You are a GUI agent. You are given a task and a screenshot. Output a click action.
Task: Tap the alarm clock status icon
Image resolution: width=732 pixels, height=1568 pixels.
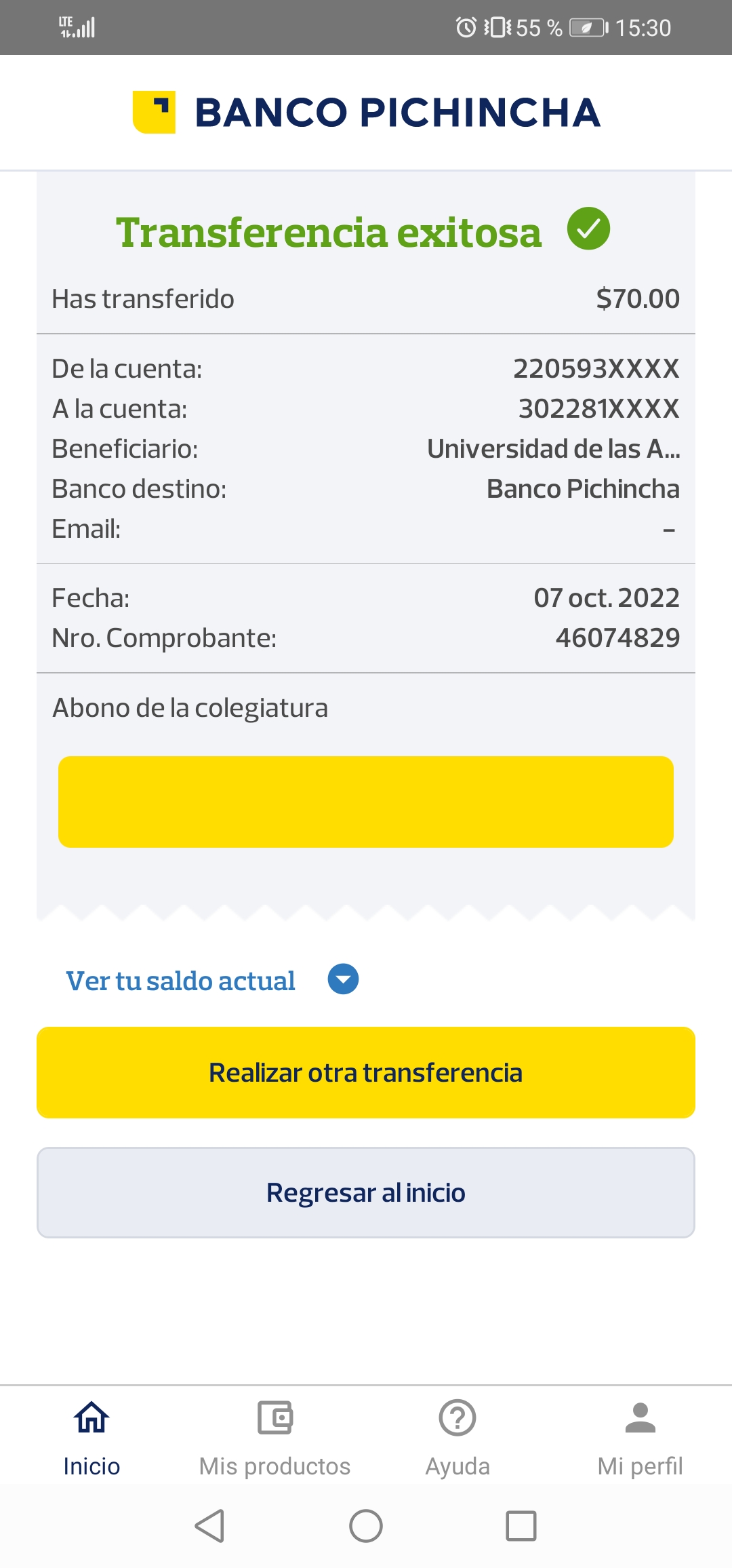coord(466,28)
